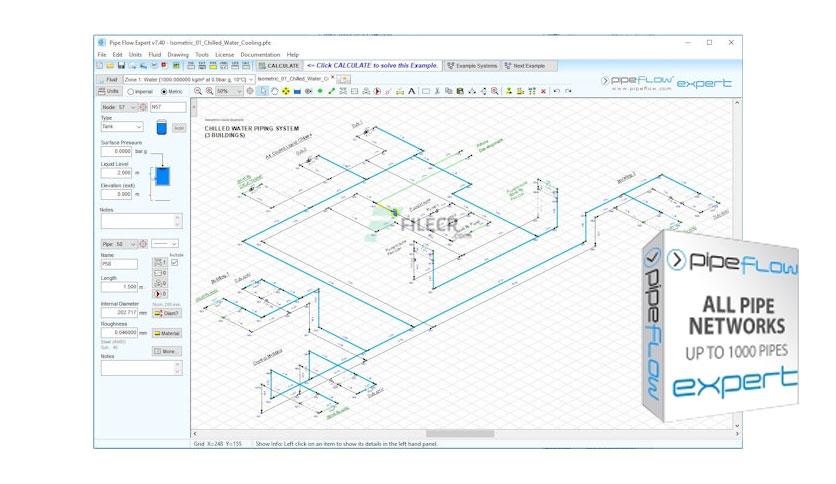The width and height of the screenshot is (836, 484).
Task: Click the Liquid Level input field
Action: pos(116,173)
